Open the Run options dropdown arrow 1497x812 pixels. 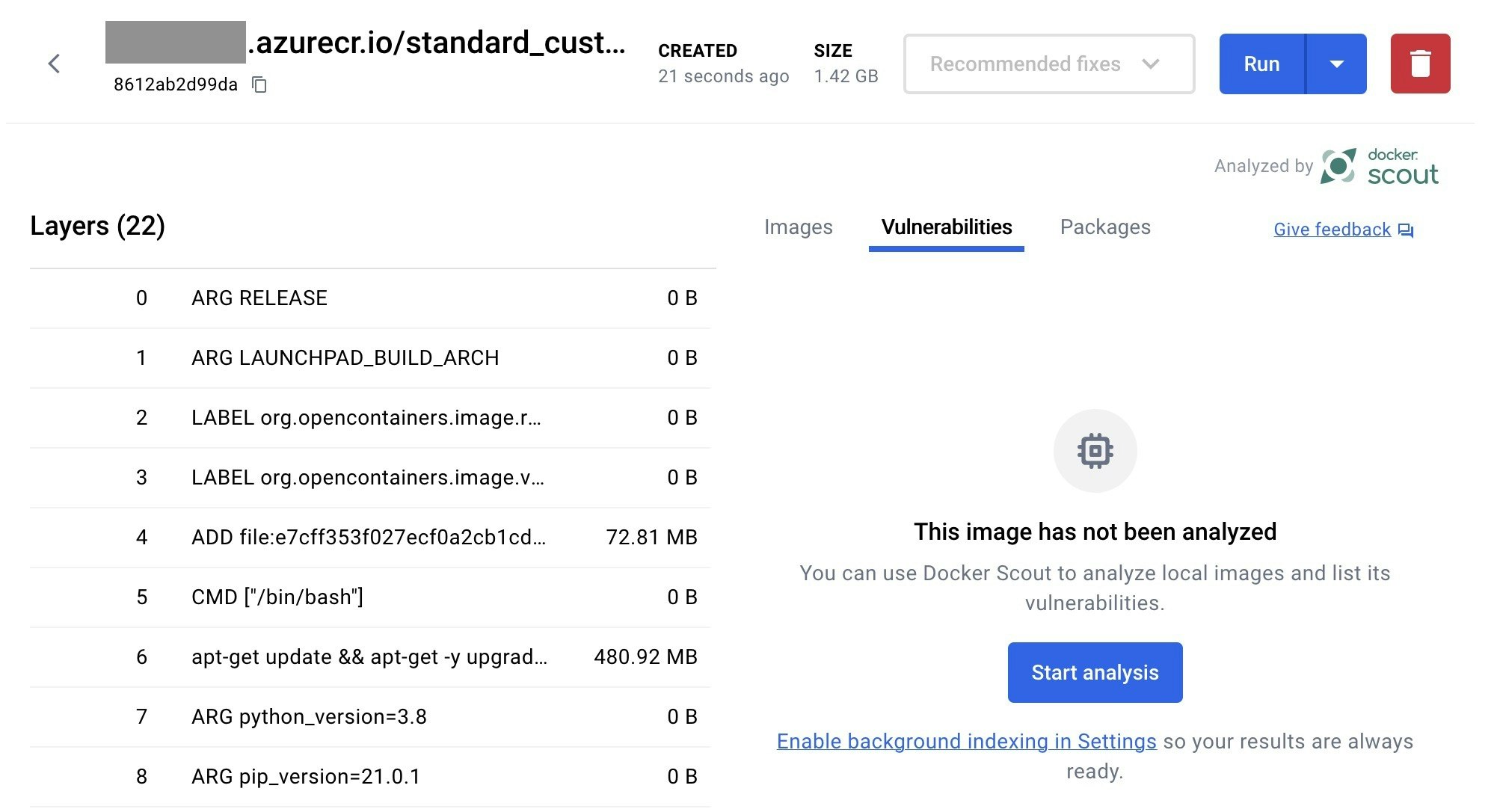click(x=1335, y=63)
